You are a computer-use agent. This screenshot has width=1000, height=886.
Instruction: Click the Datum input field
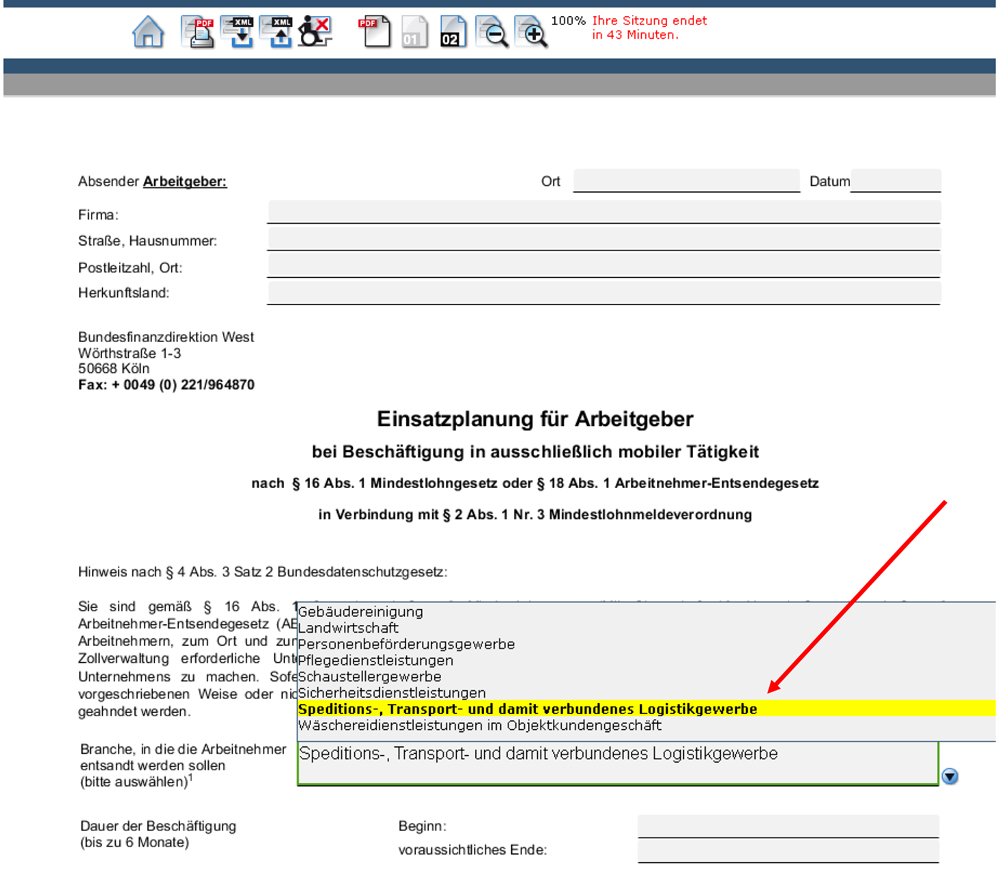coord(895,182)
